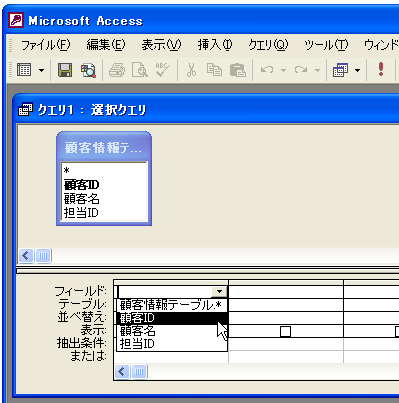
Task: Open the ファイル(F) menu
Action: [x=46, y=45]
